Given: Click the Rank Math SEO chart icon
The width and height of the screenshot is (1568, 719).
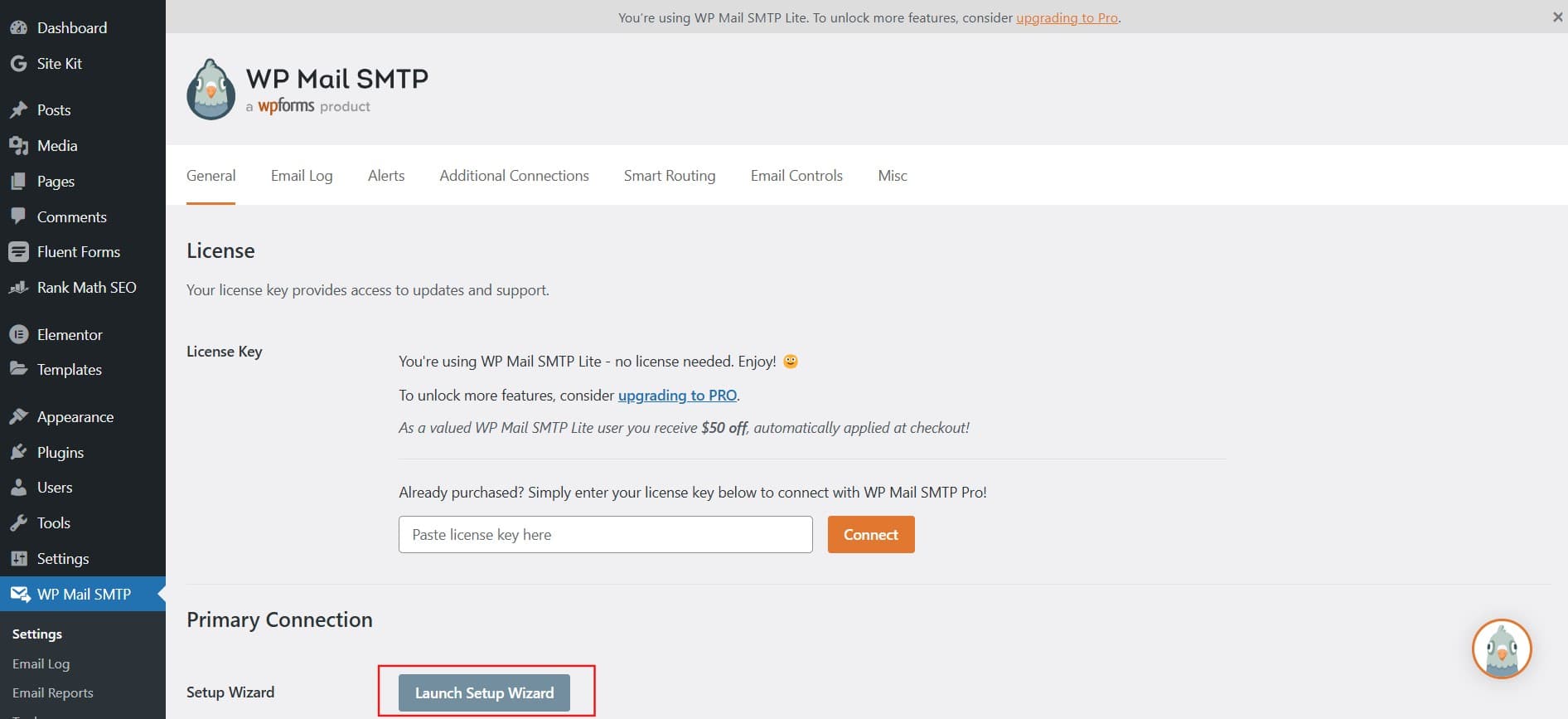Looking at the screenshot, I should [18, 287].
